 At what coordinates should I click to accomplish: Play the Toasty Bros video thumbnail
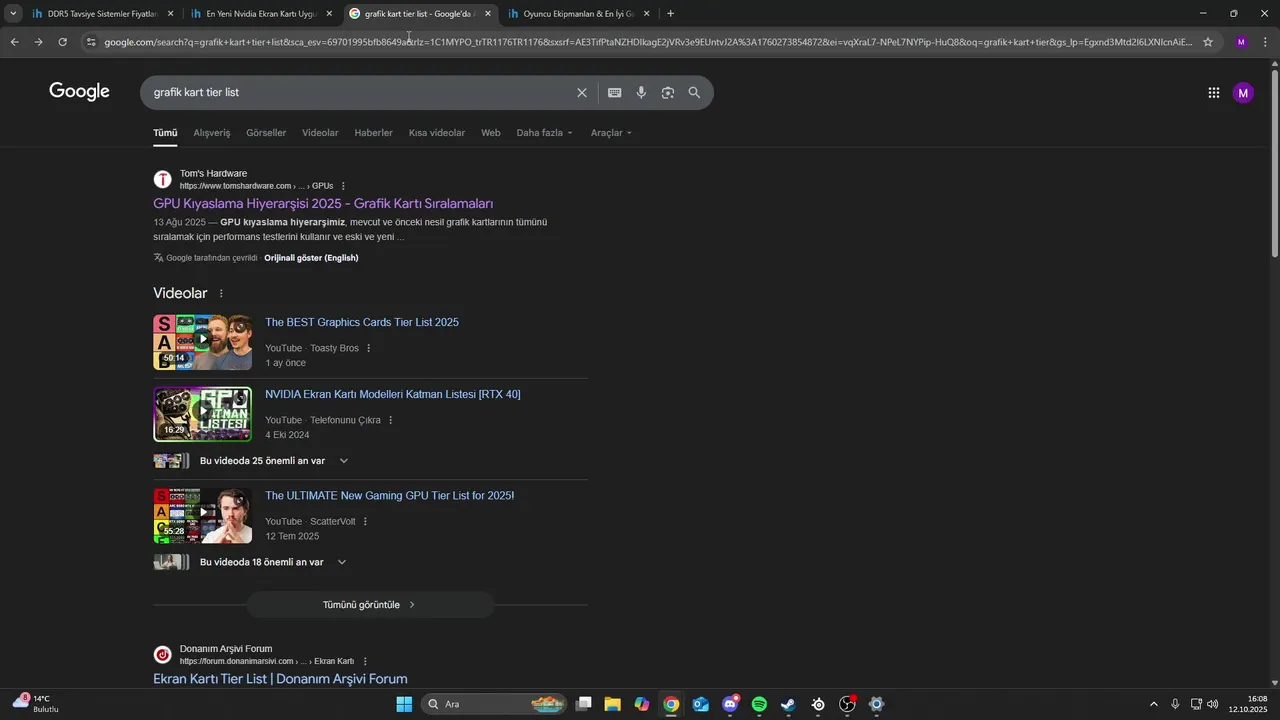[x=202, y=342]
